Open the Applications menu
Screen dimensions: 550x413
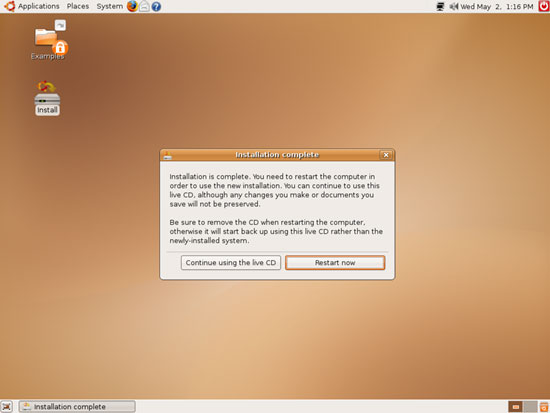pyautogui.click(x=39, y=6)
